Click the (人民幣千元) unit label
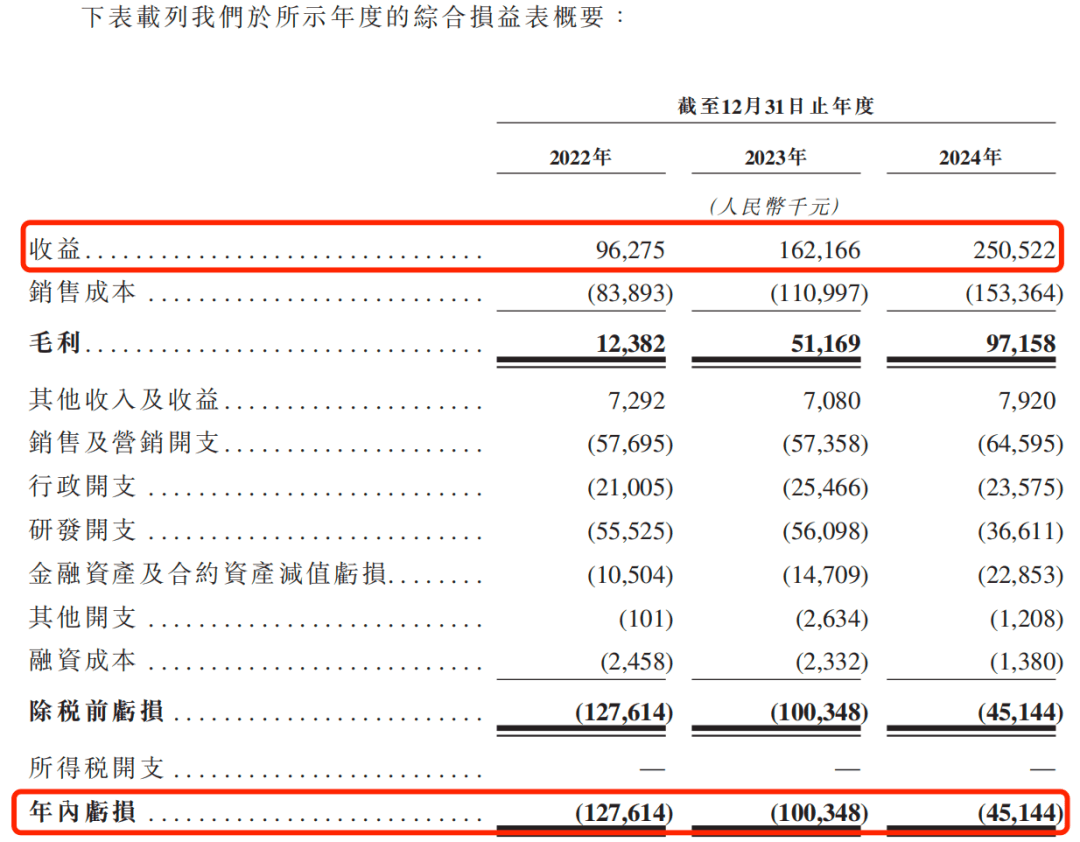This screenshot has height=842, width=1080. (775, 206)
